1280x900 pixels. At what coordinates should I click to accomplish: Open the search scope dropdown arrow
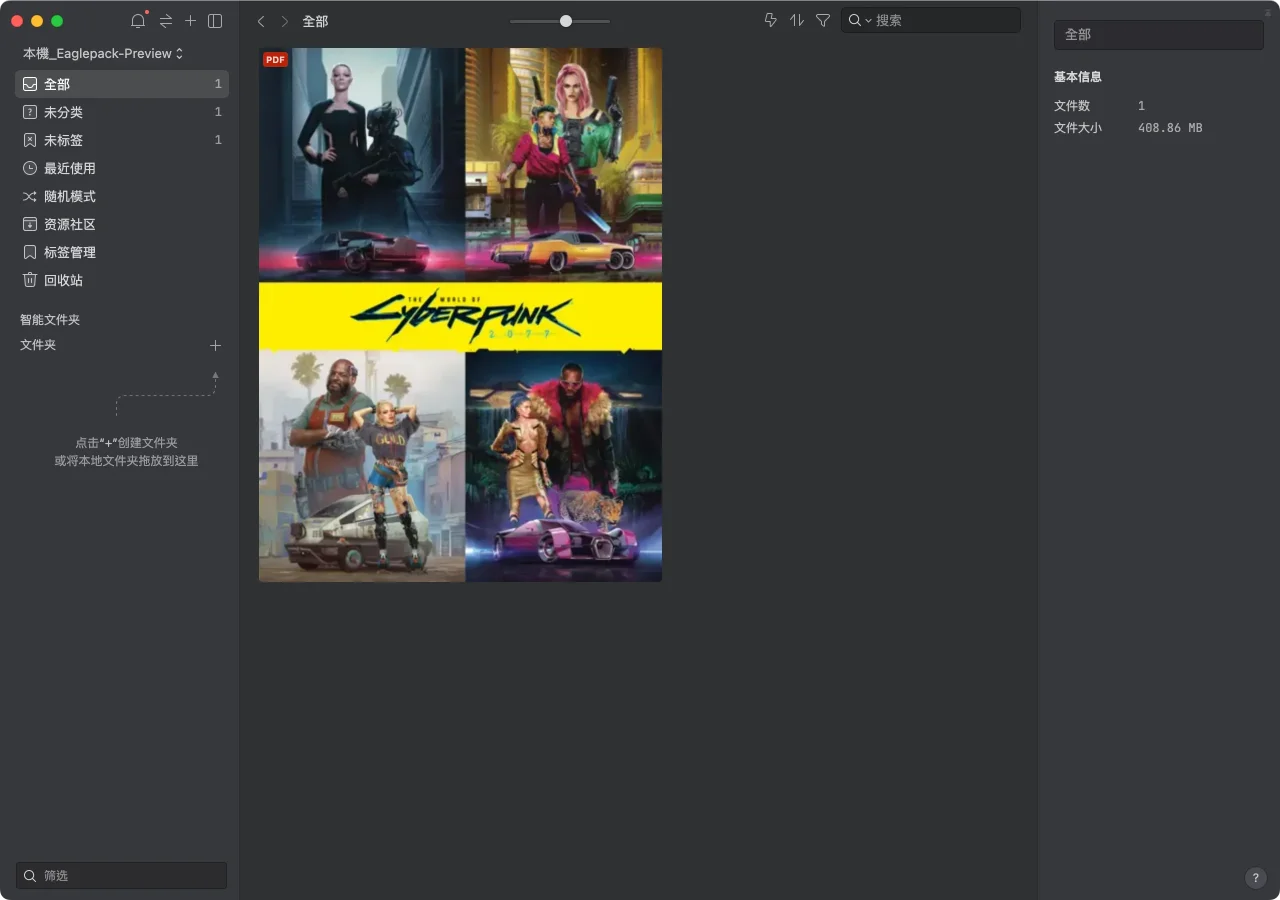pos(868,20)
